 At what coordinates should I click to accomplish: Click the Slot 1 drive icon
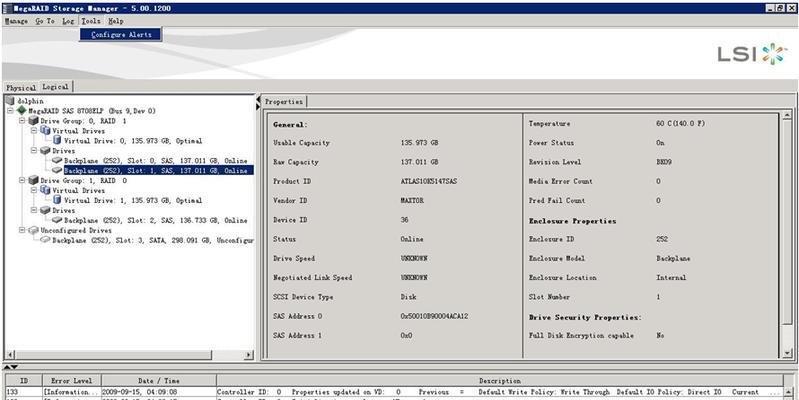(x=57, y=170)
